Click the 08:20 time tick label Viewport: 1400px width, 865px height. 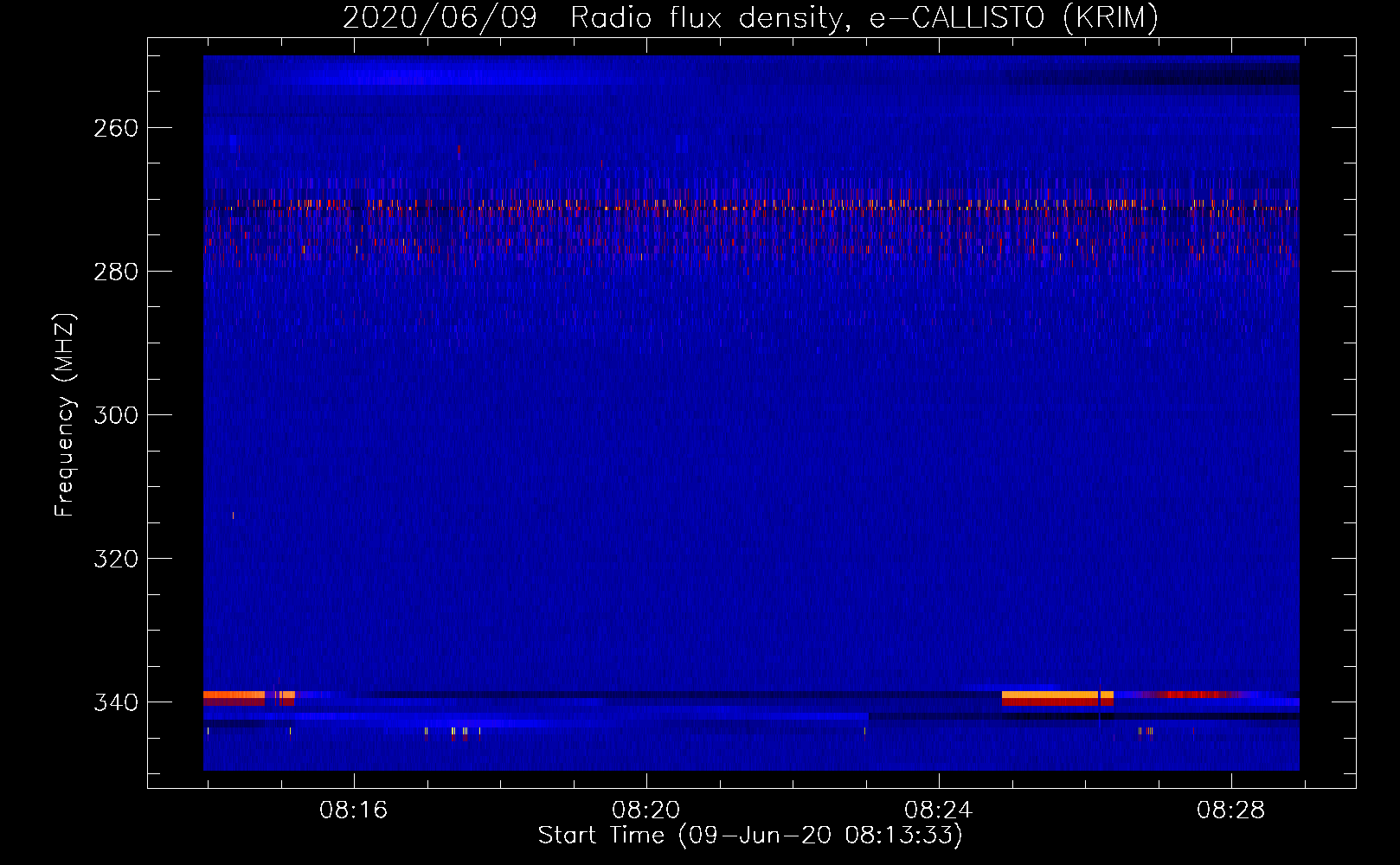pyautogui.click(x=646, y=811)
